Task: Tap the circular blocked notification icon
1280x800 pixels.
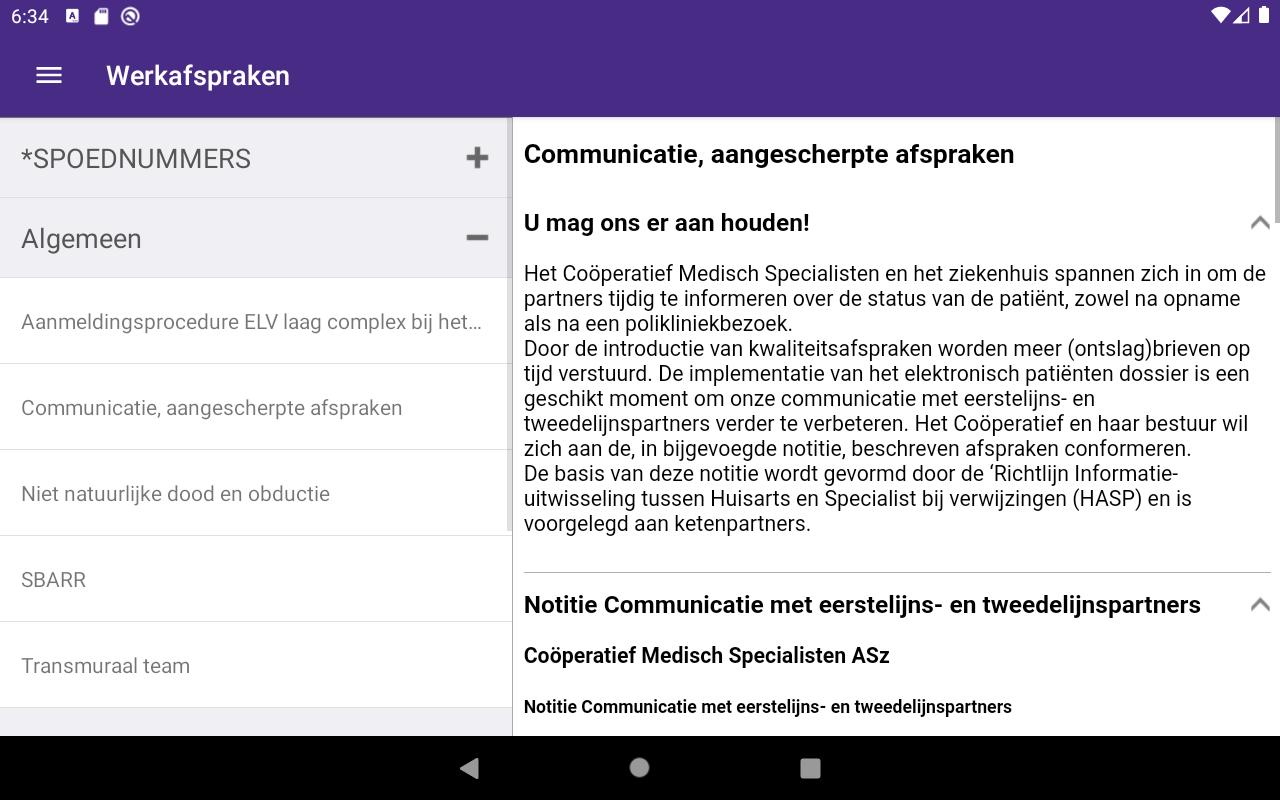Action: pyautogui.click(x=130, y=16)
